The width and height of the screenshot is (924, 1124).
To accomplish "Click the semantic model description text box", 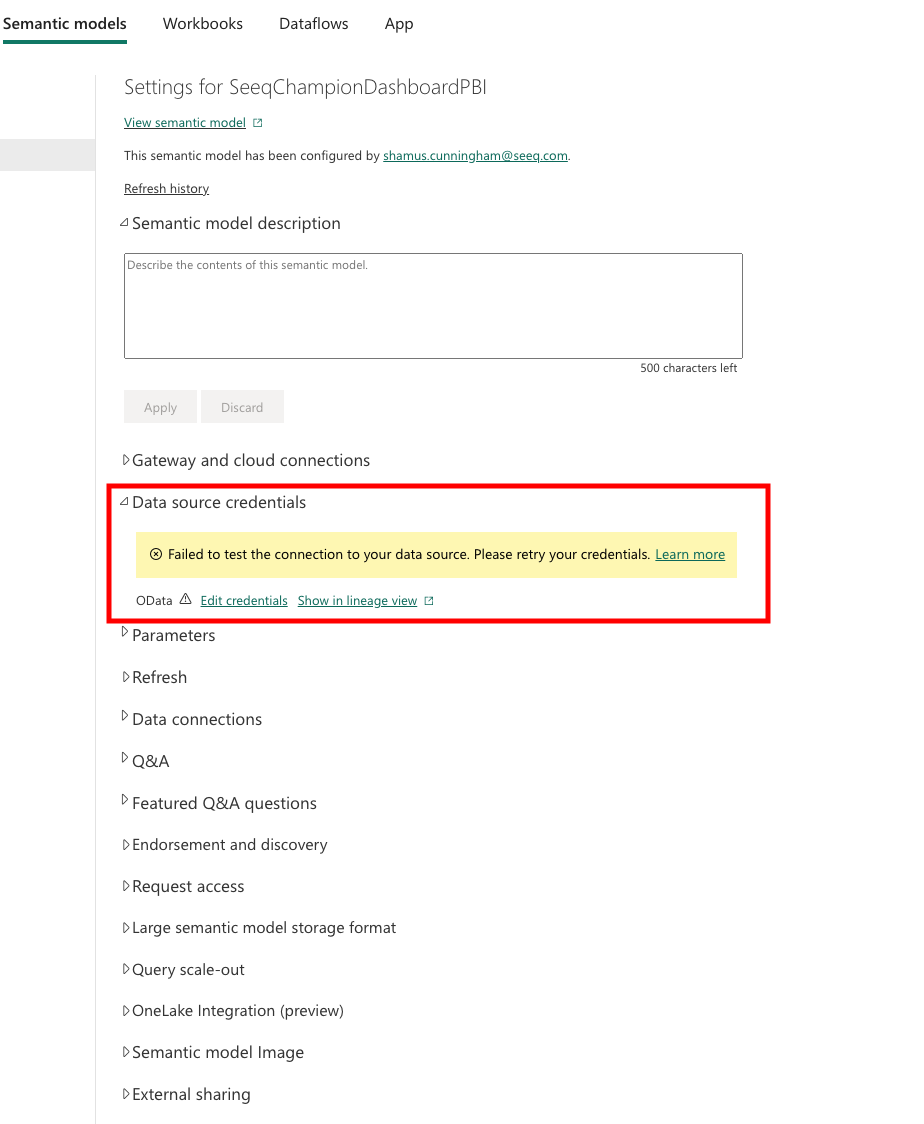I will click(x=433, y=306).
